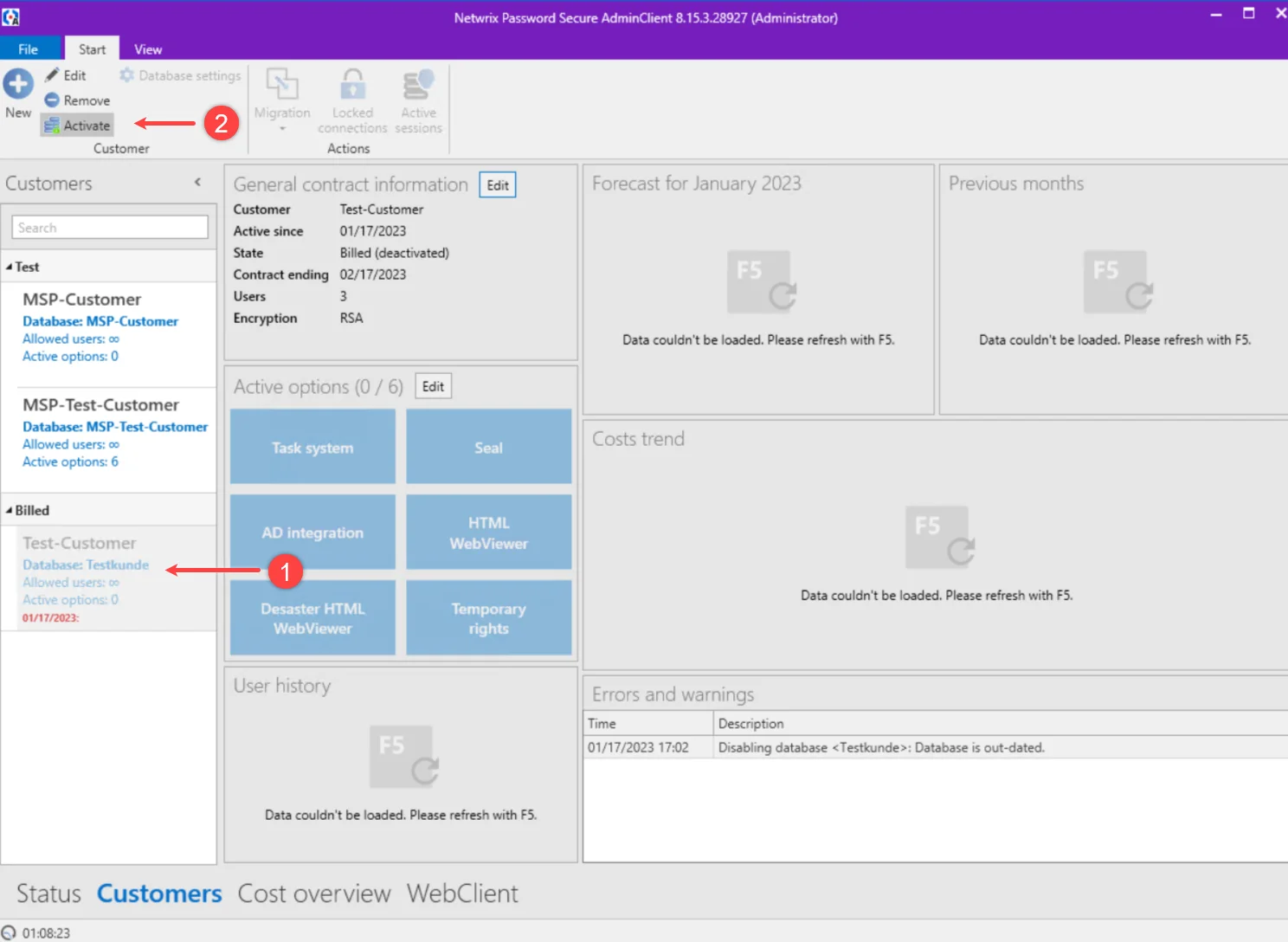The height and width of the screenshot is (942, 1288).
Task: Toggle the Seal option tile
Action: 489,447
